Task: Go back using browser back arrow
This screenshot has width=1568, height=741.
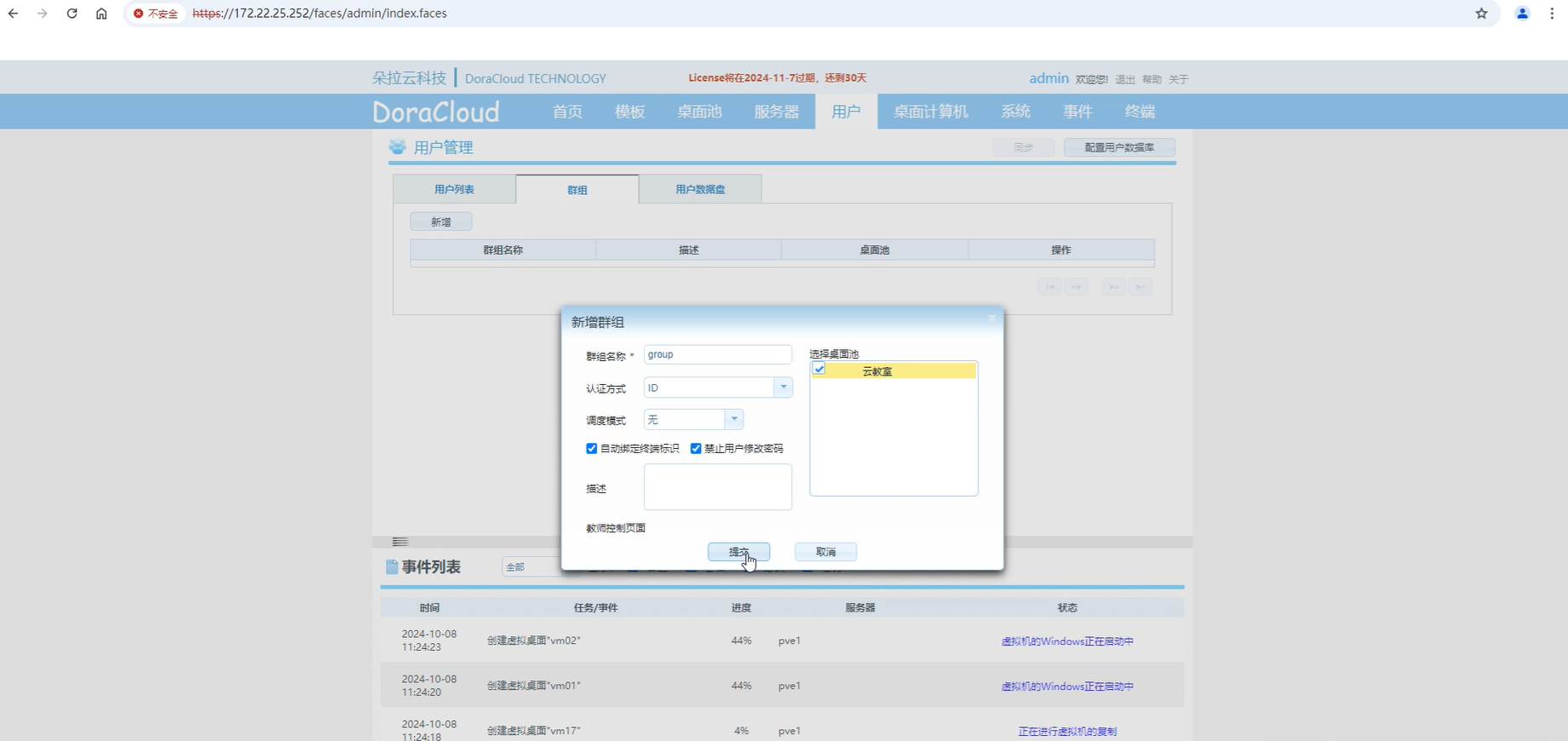Action: click(13, 14)
